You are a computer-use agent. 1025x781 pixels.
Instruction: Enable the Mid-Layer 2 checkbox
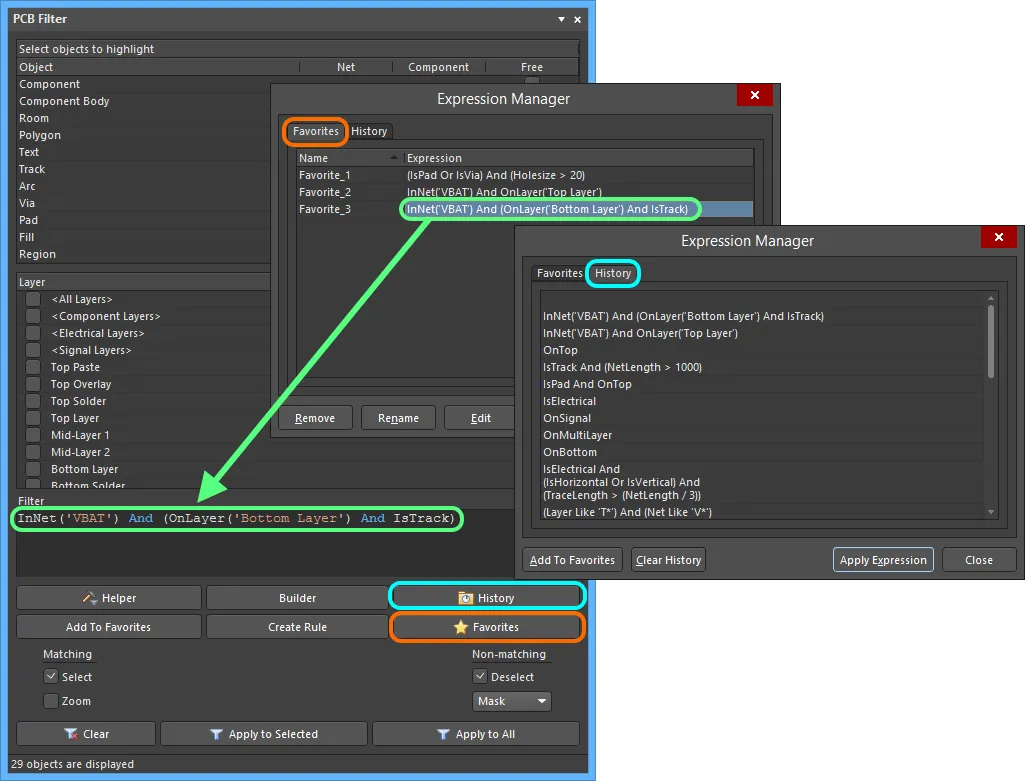(x=33, y=452)
